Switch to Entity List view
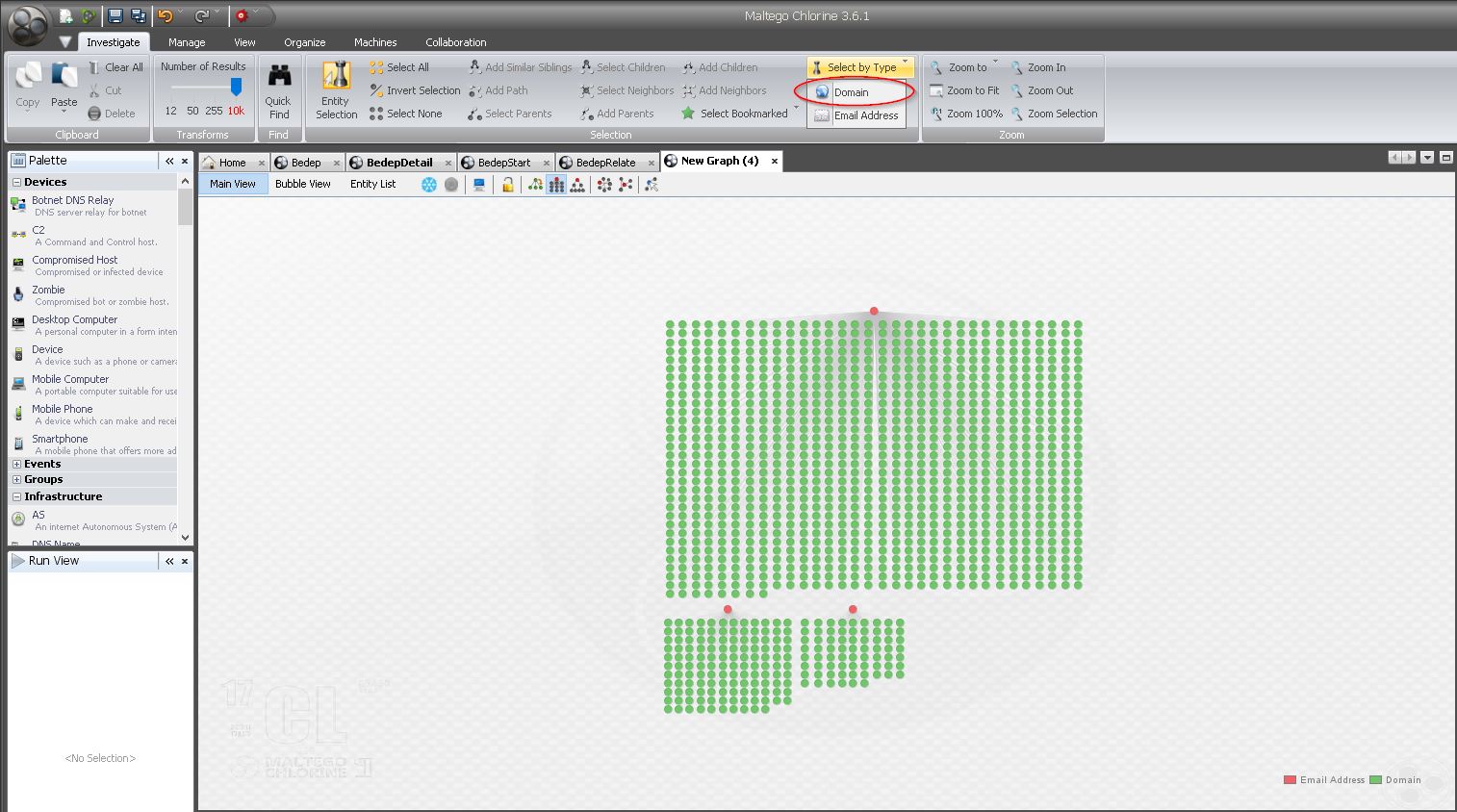 pos(373,184)
